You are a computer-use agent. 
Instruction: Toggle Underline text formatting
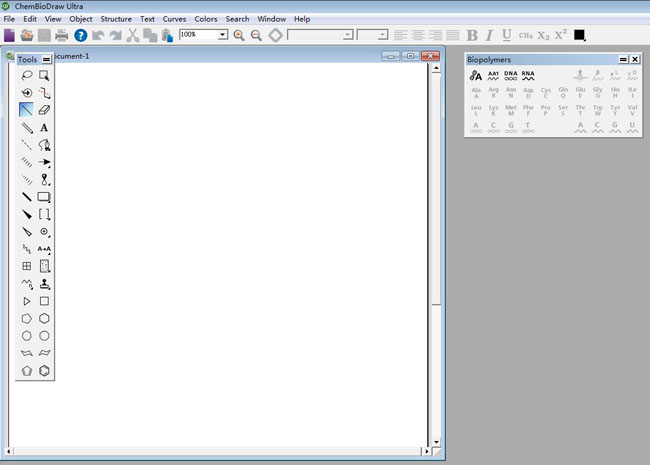pyautogui.click(x=507, y=35)
